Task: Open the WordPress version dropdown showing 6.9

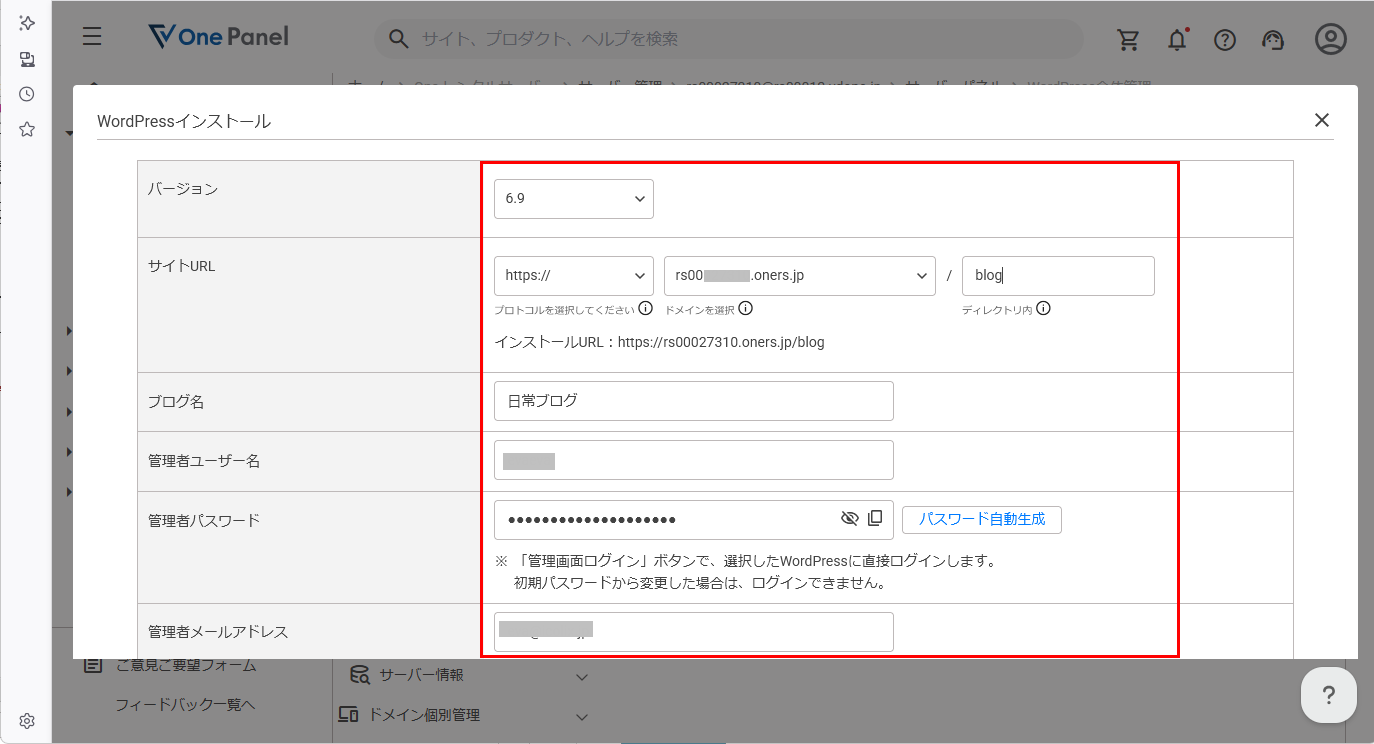Action: coord(573,198)
